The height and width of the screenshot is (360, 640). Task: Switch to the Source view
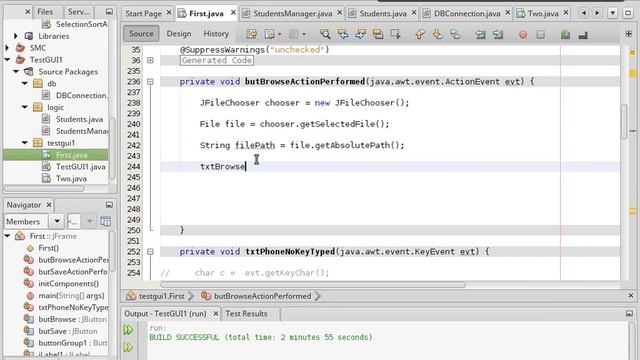pos(141,34)
